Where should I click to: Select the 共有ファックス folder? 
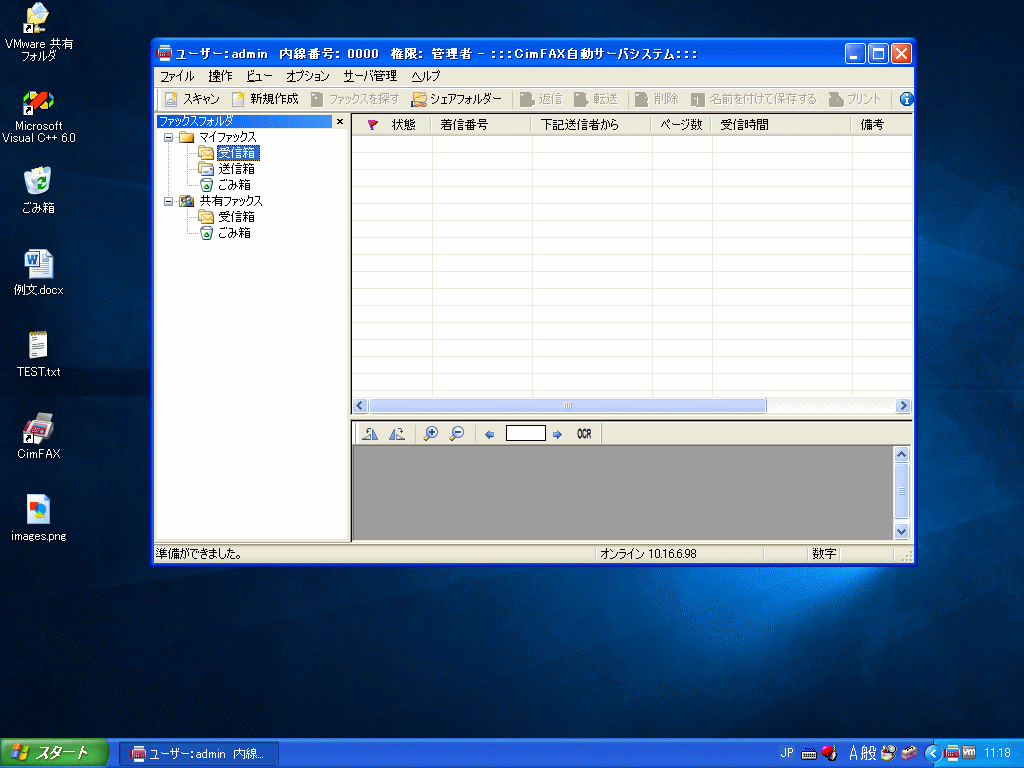pyautogui.click(x=231, y=201)
